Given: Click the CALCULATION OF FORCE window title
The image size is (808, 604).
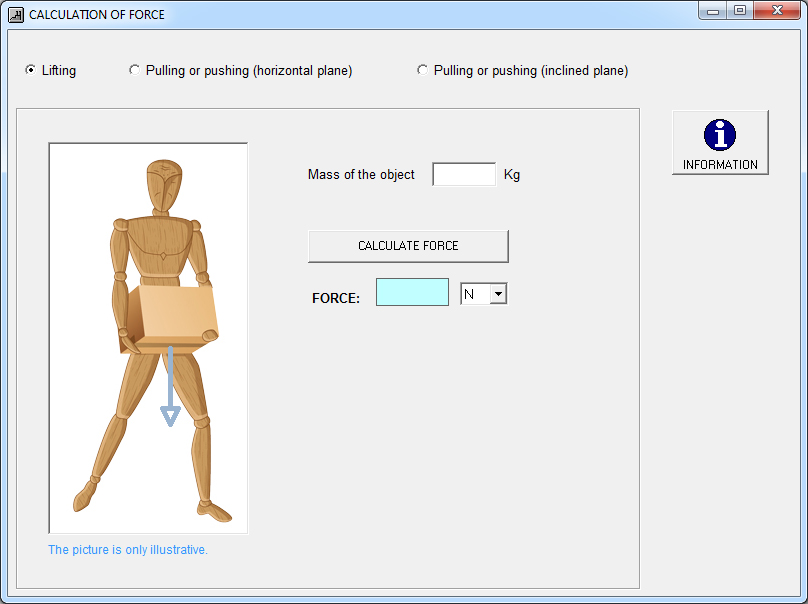Looking at the screenshot, I should 97,15.
